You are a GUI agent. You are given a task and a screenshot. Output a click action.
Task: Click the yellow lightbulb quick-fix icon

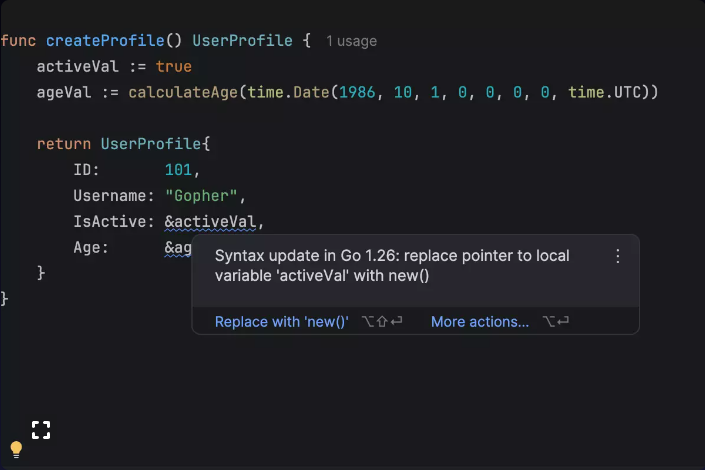pos(16,449)
